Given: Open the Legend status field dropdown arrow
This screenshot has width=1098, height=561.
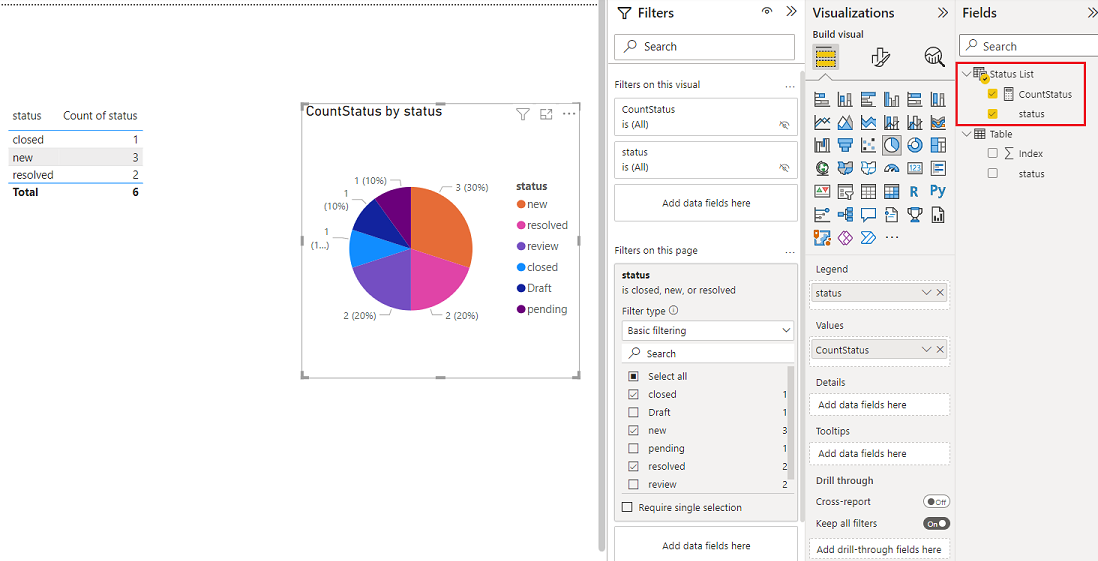Looking at the screenshot, I should pos(926,293).
